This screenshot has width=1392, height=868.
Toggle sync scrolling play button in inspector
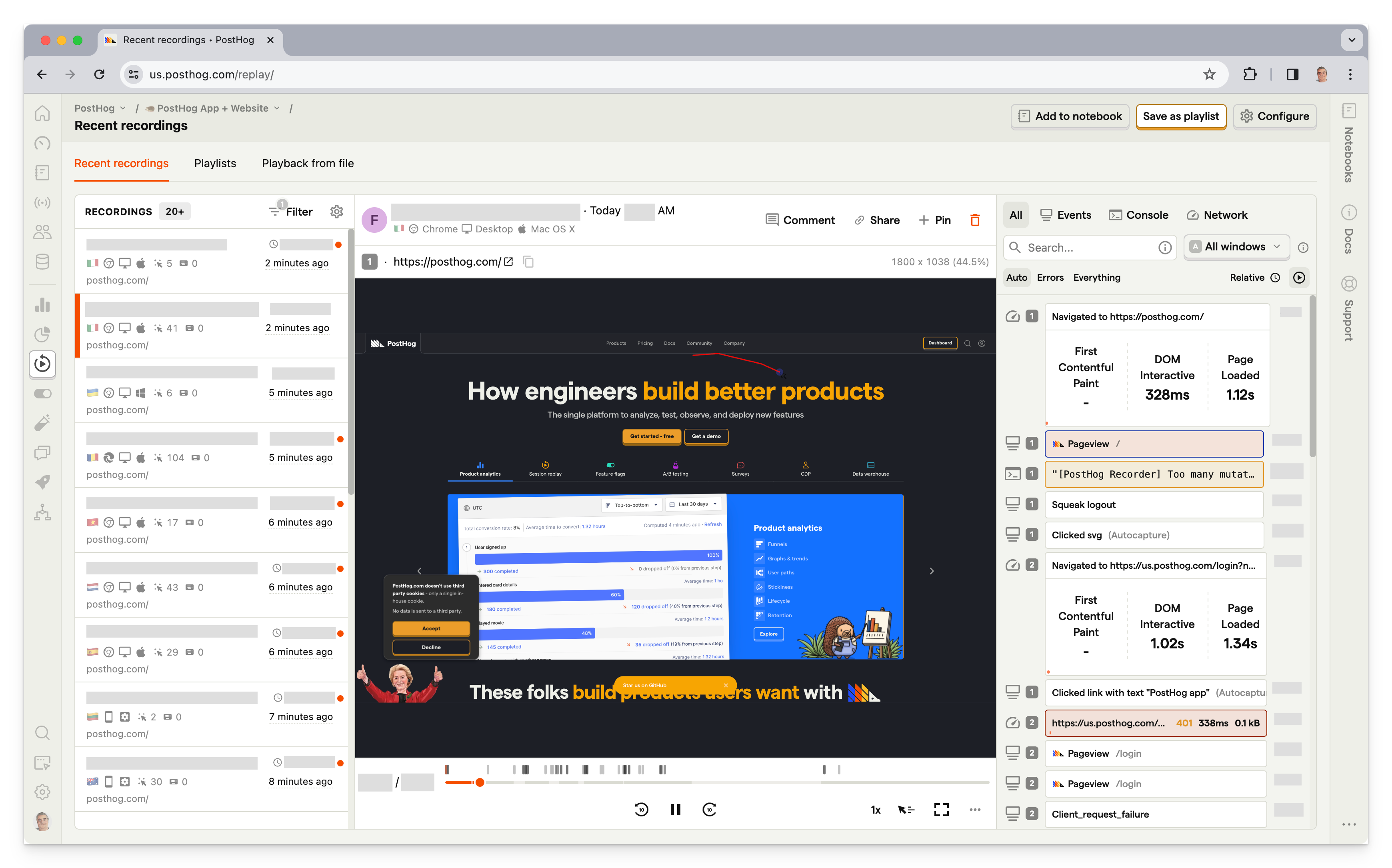coord(1299,278)
